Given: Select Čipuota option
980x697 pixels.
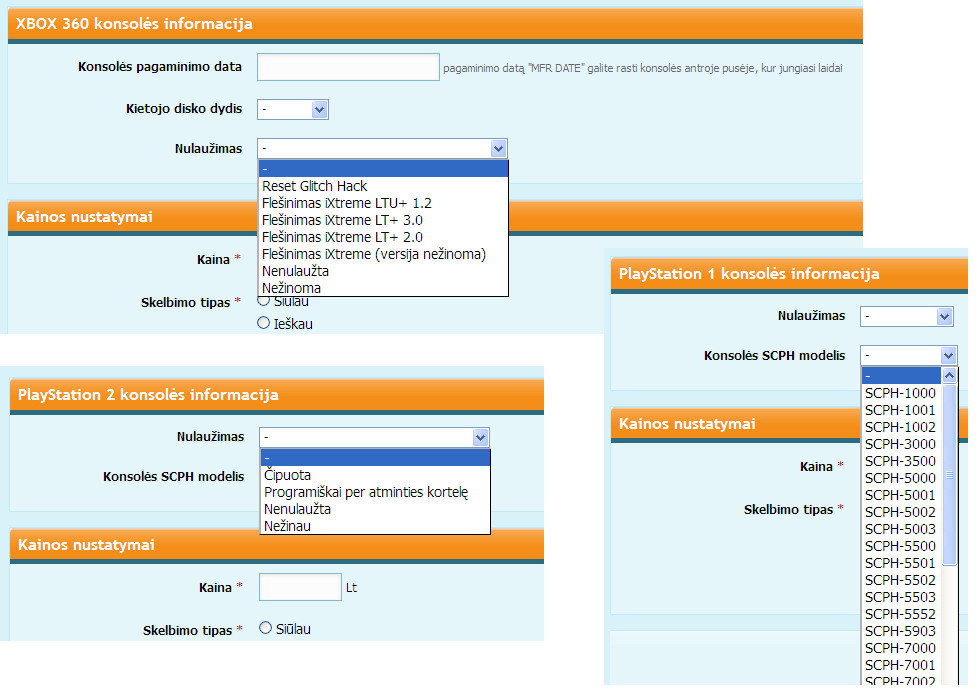Looking at the screenshot, I should point(375,475).
